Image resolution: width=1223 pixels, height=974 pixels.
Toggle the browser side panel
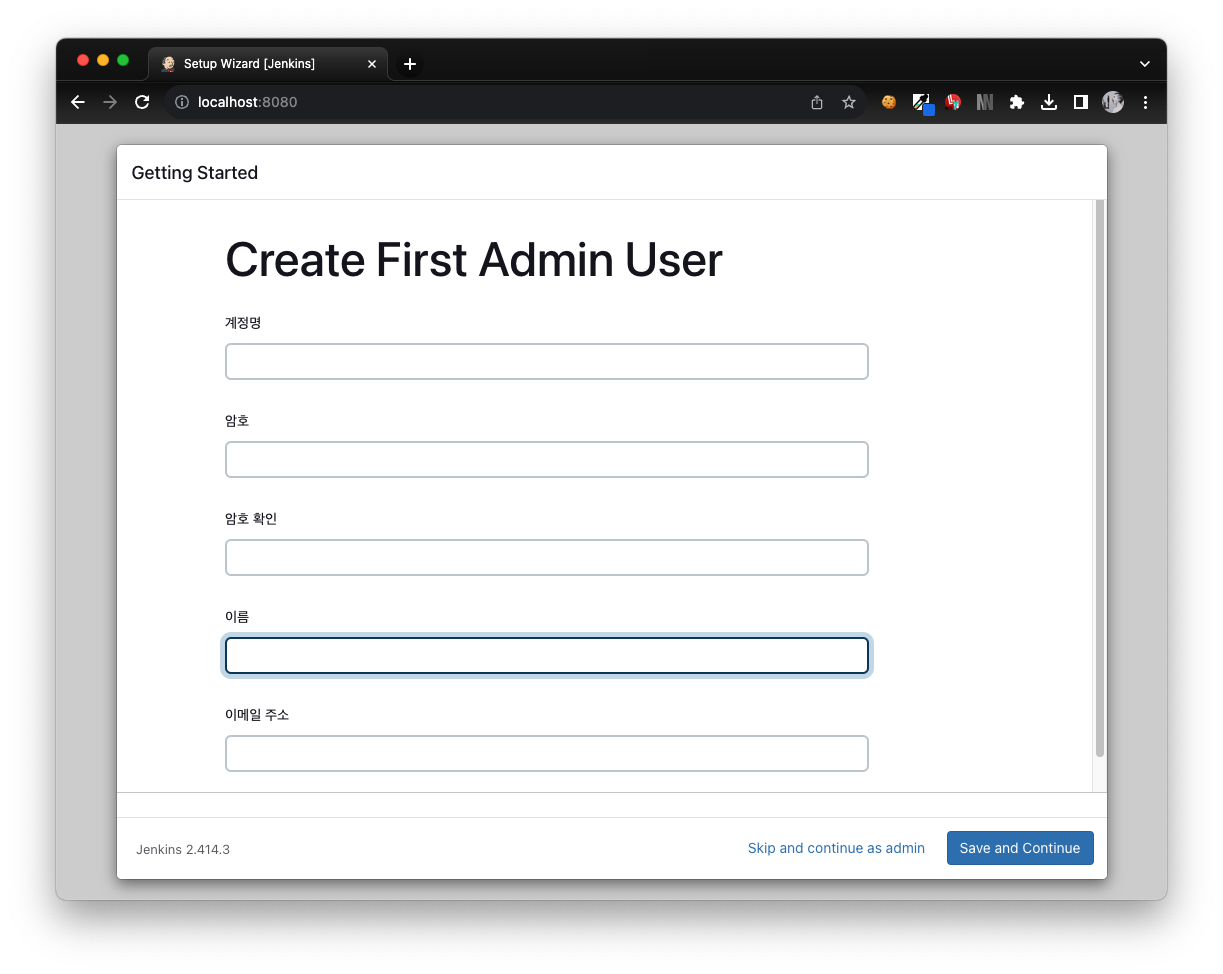pyautogui.click(x=1081, y=102)
